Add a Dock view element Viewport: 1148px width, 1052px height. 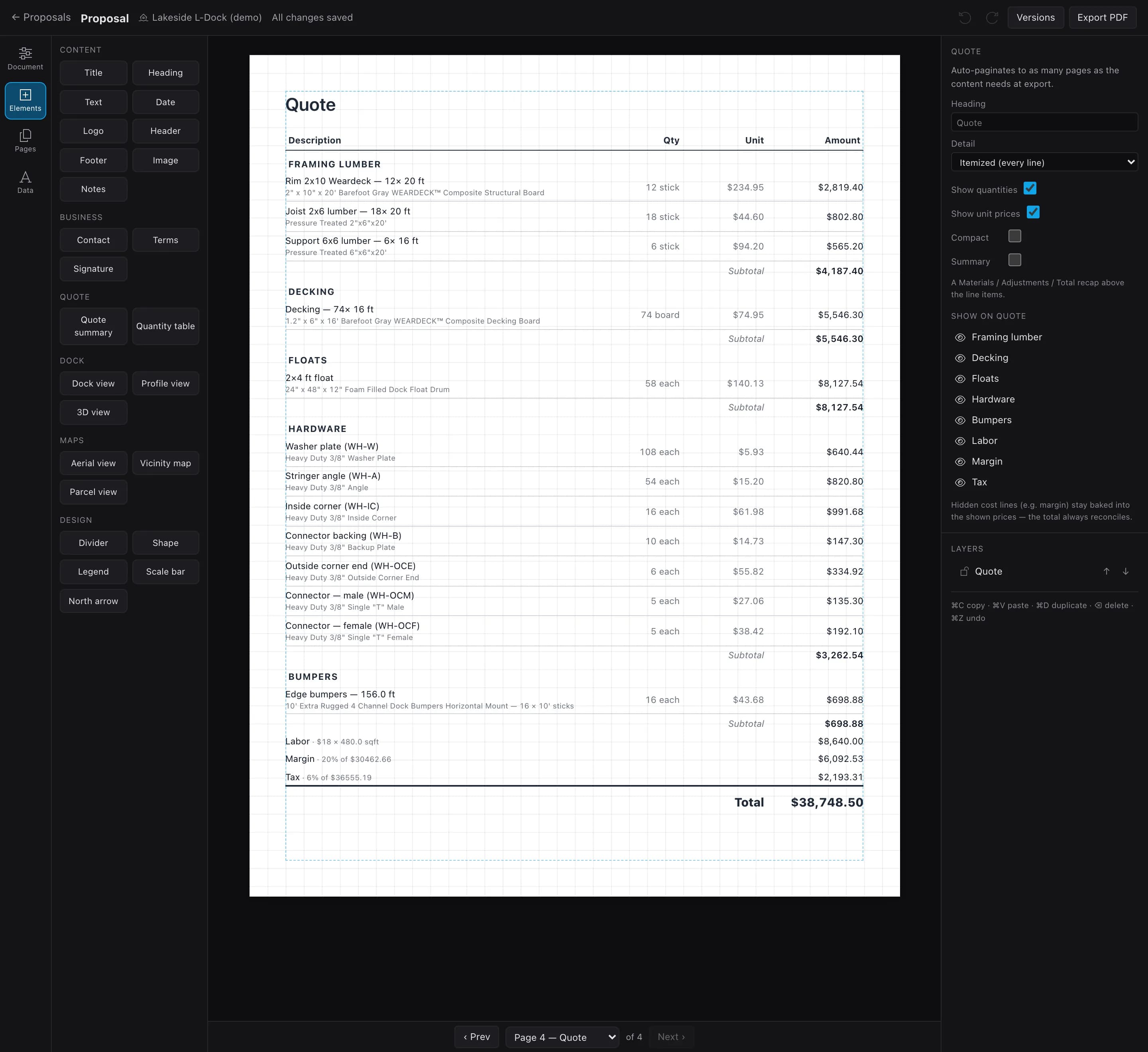[x=93, y=384]
